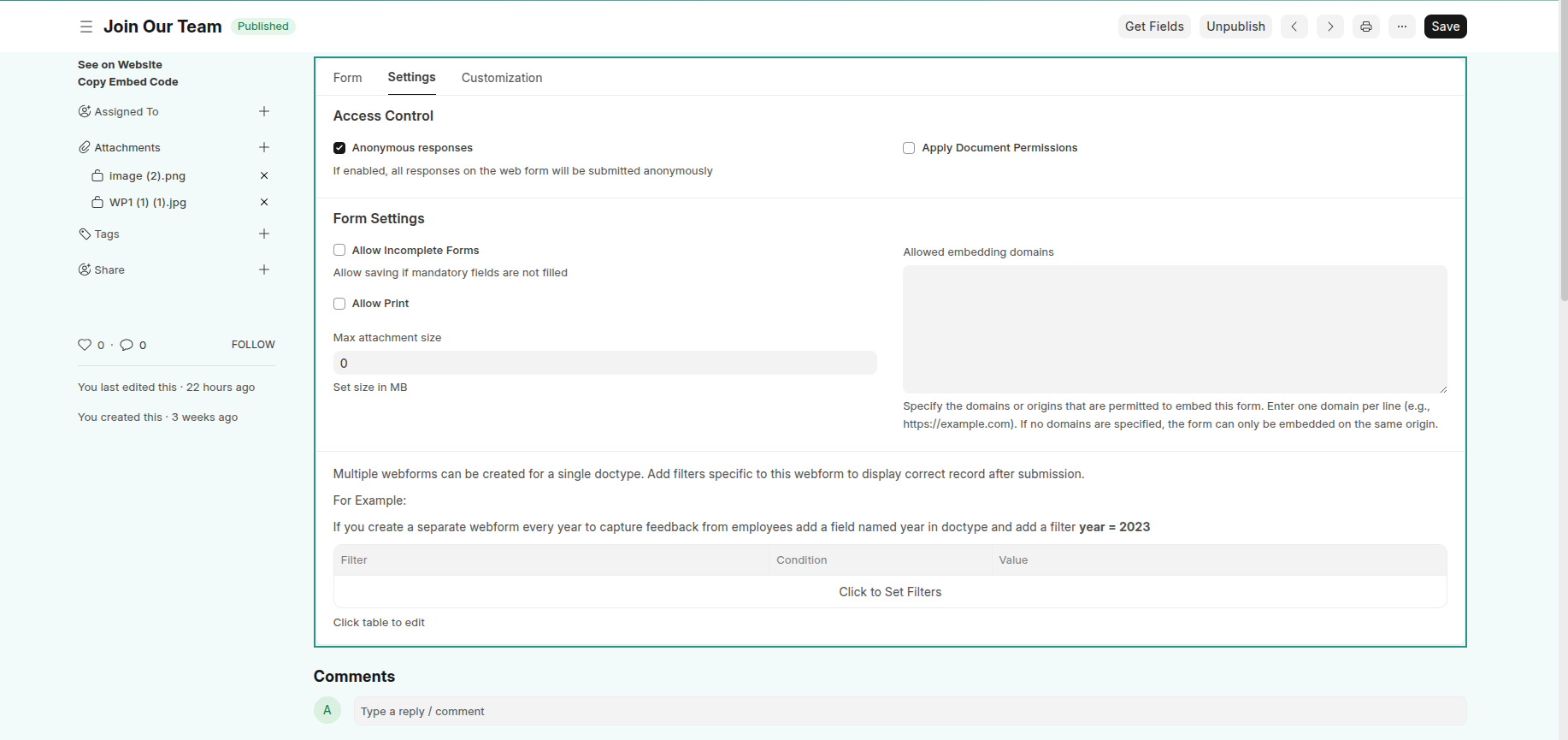The height and width of the screenshot is (740, 1568).
Task: Open WP1 (1) (1).jpg attachment
Action: click(x=148, y=202)
